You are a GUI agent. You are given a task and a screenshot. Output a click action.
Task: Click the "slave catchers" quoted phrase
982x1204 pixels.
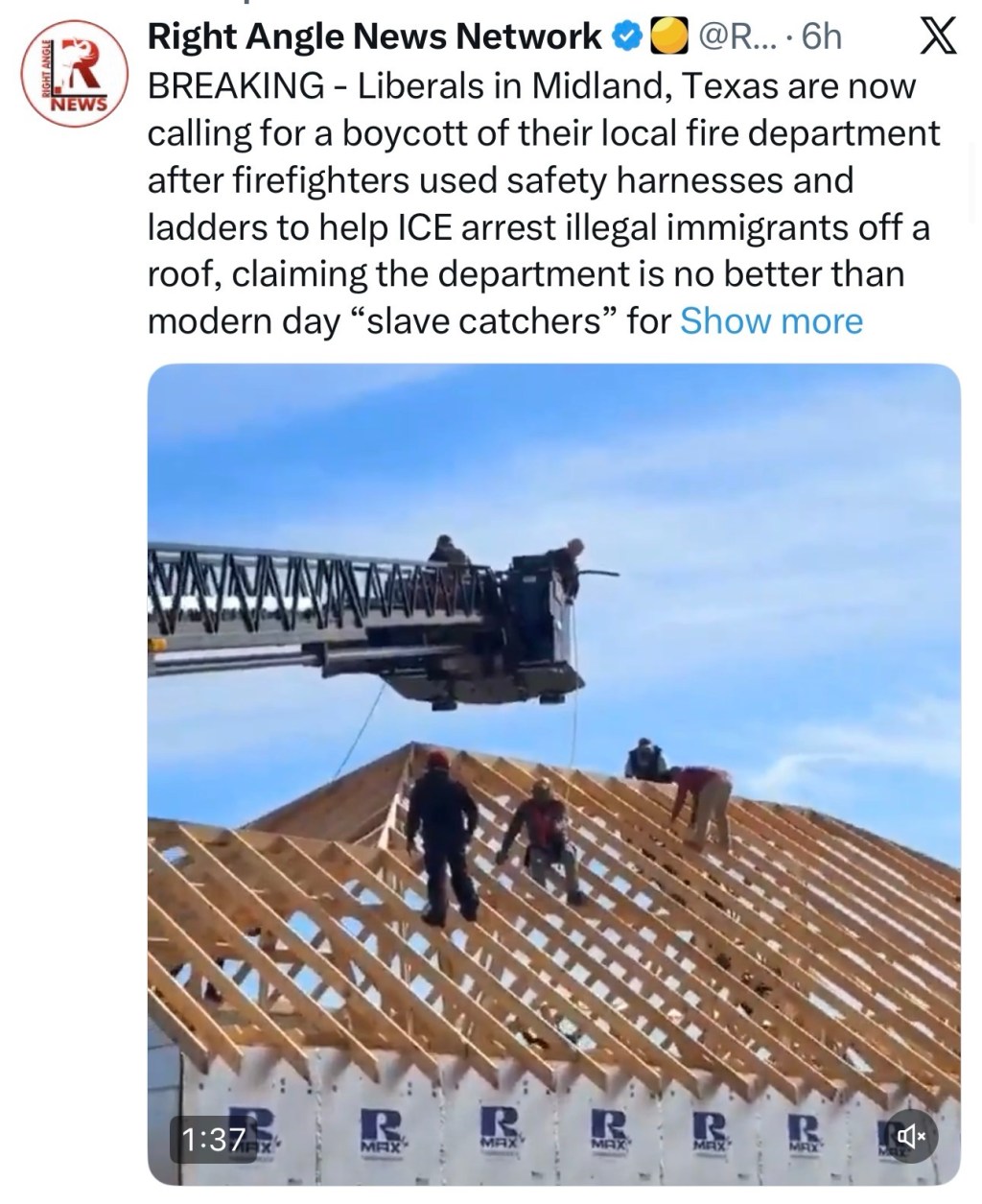tap(490, 320)
